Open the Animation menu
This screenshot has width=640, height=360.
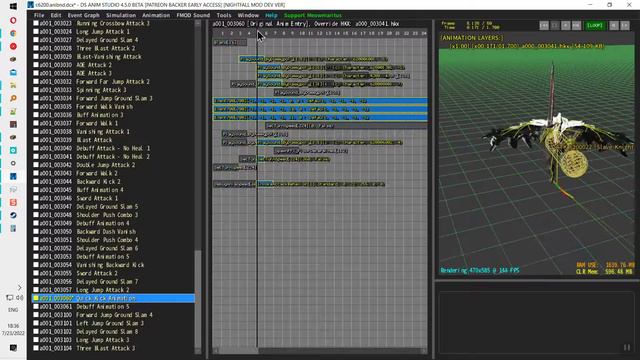[x=156, y=15]
